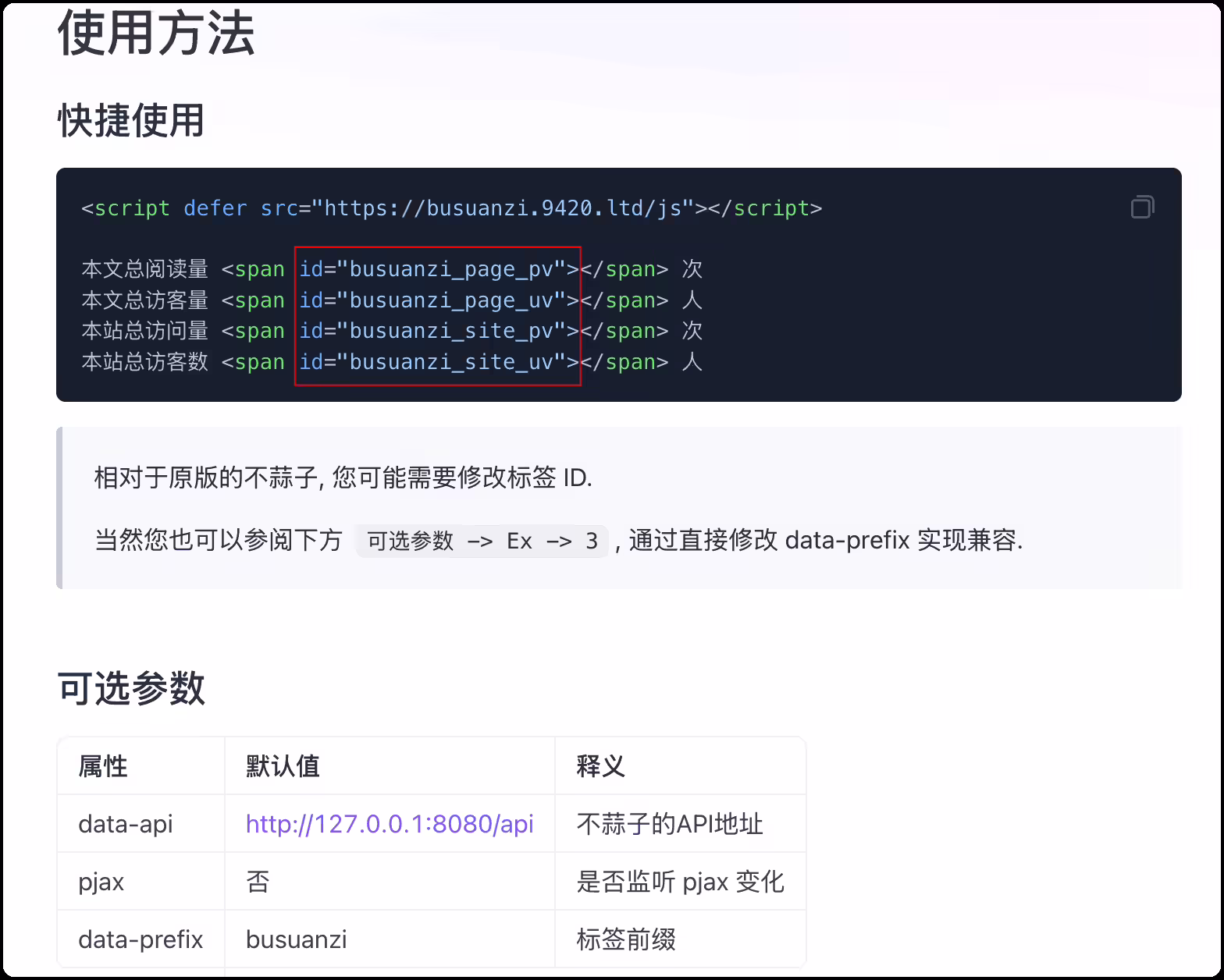Screen dimensions: 1224x980
Task: Click the busuanzi_page_uv code line
Action: 392,300
